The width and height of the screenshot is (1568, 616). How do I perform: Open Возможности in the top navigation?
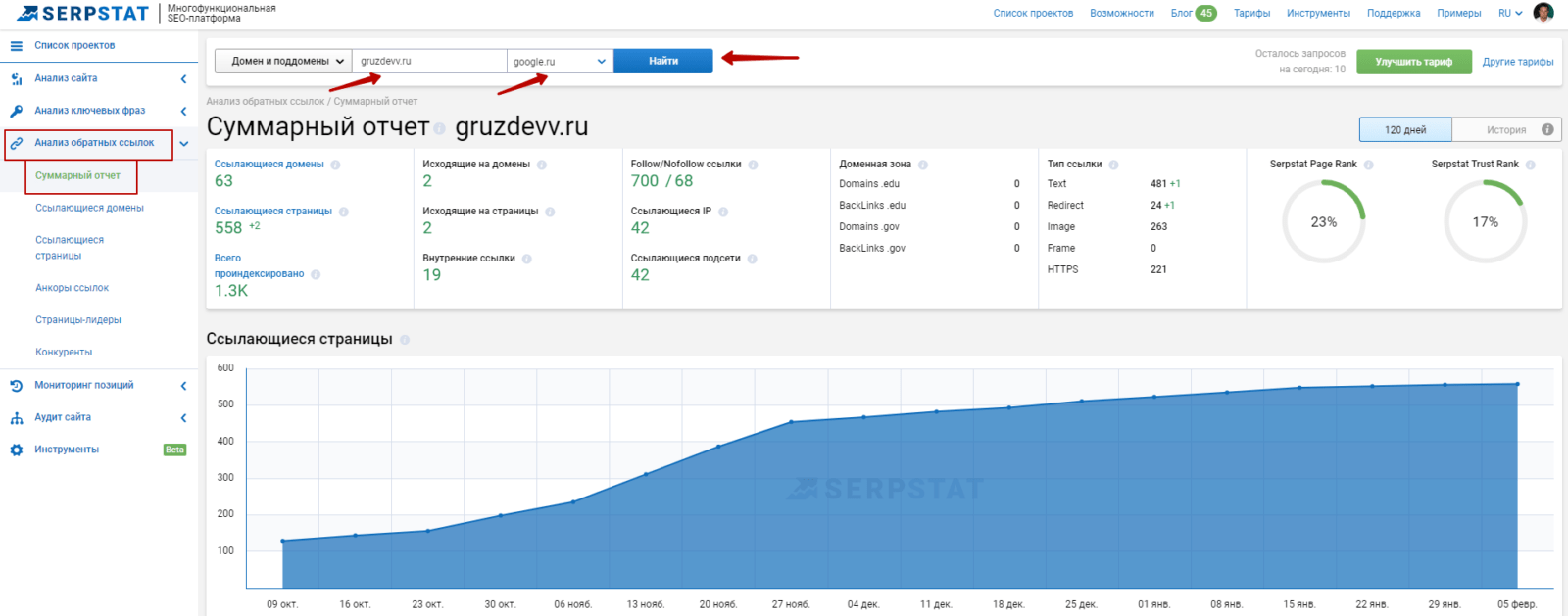tap(1122, 13)
